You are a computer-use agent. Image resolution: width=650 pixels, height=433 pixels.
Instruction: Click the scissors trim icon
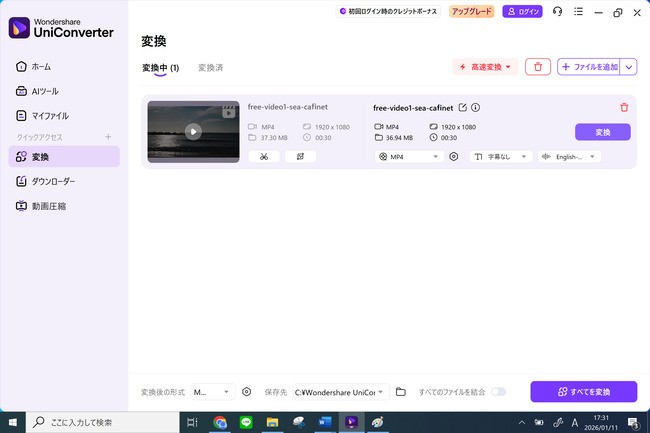(x=264, y=157)
